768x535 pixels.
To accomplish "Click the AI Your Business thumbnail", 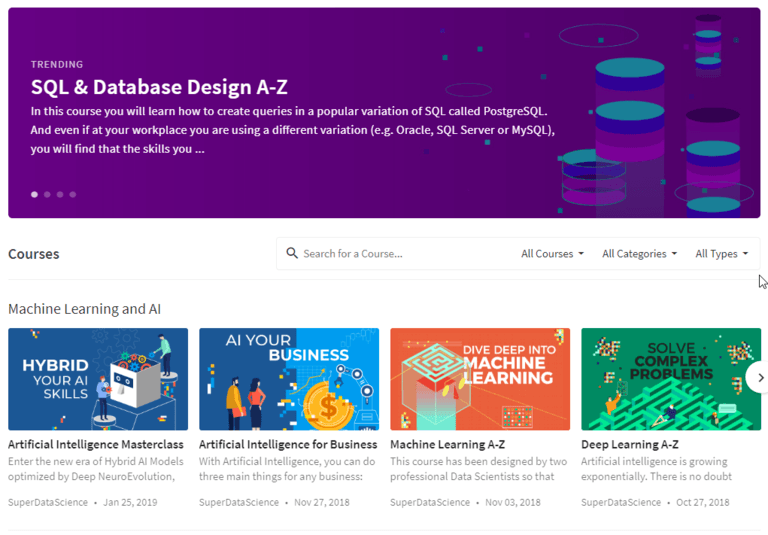I will coord(289,379).
